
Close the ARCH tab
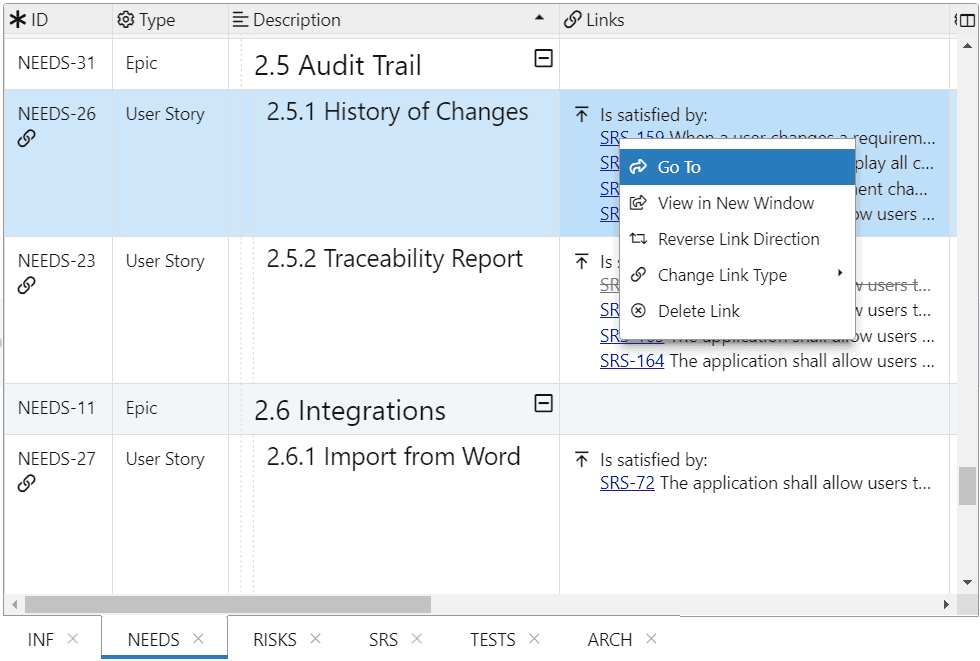click(x=651, y=639)
